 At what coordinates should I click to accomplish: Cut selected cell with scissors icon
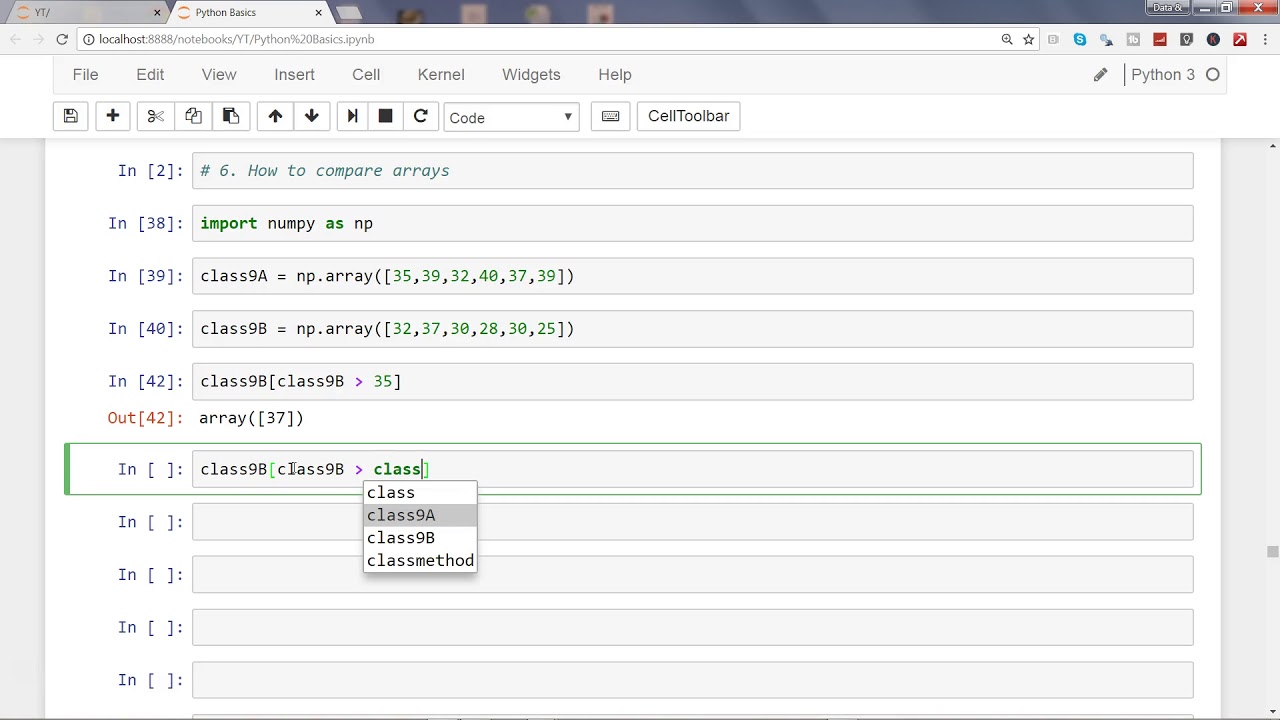[155, 116]
